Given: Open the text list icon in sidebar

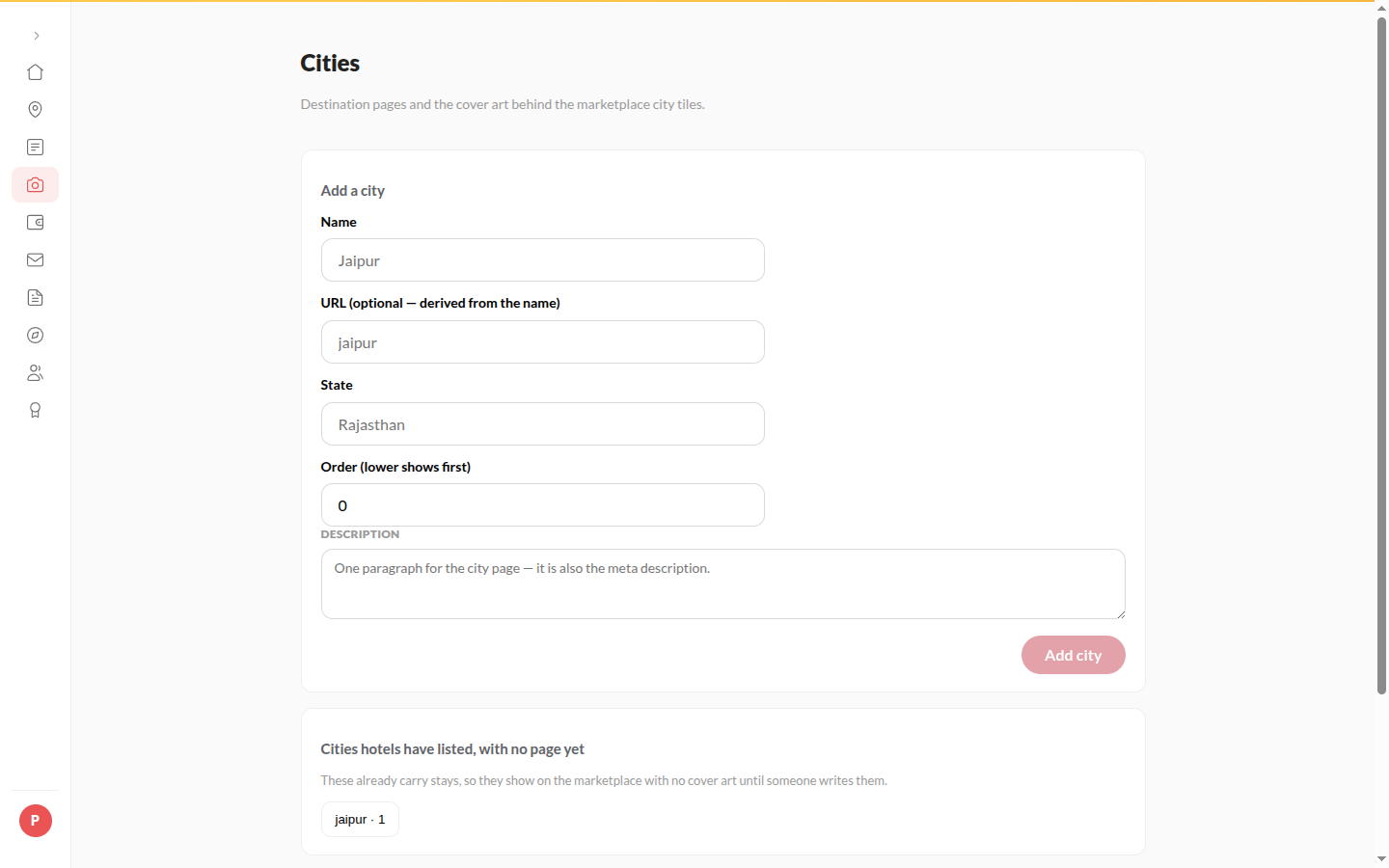Looking at the screenshot, I should pyautogui.click(x=36, y=148).
